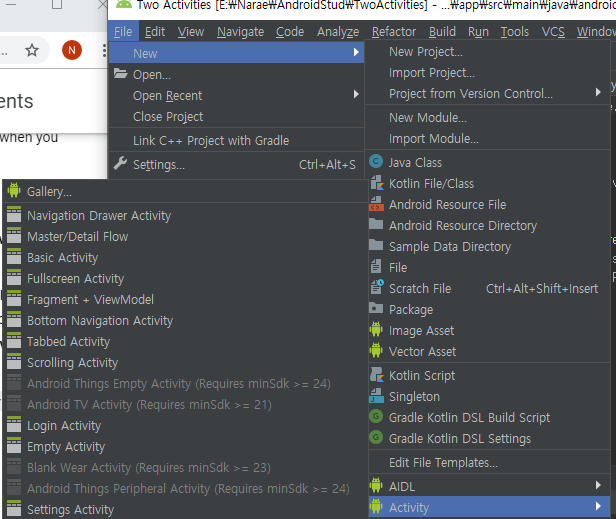This screenshot has width=616, height=519.
Task: Expand Project from Version Control submenu arrow
Action: (x=598, y=92)
